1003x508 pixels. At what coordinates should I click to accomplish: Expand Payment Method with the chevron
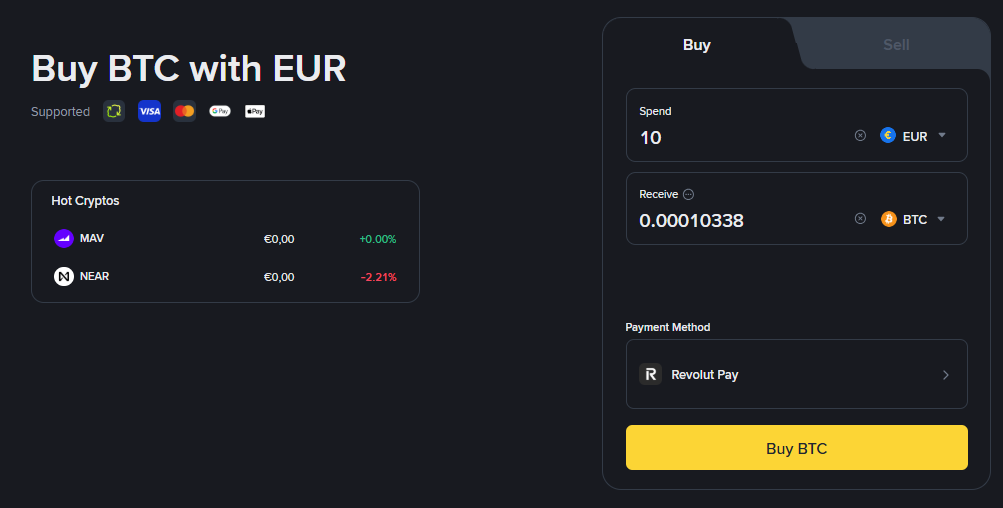click(946, 375)
